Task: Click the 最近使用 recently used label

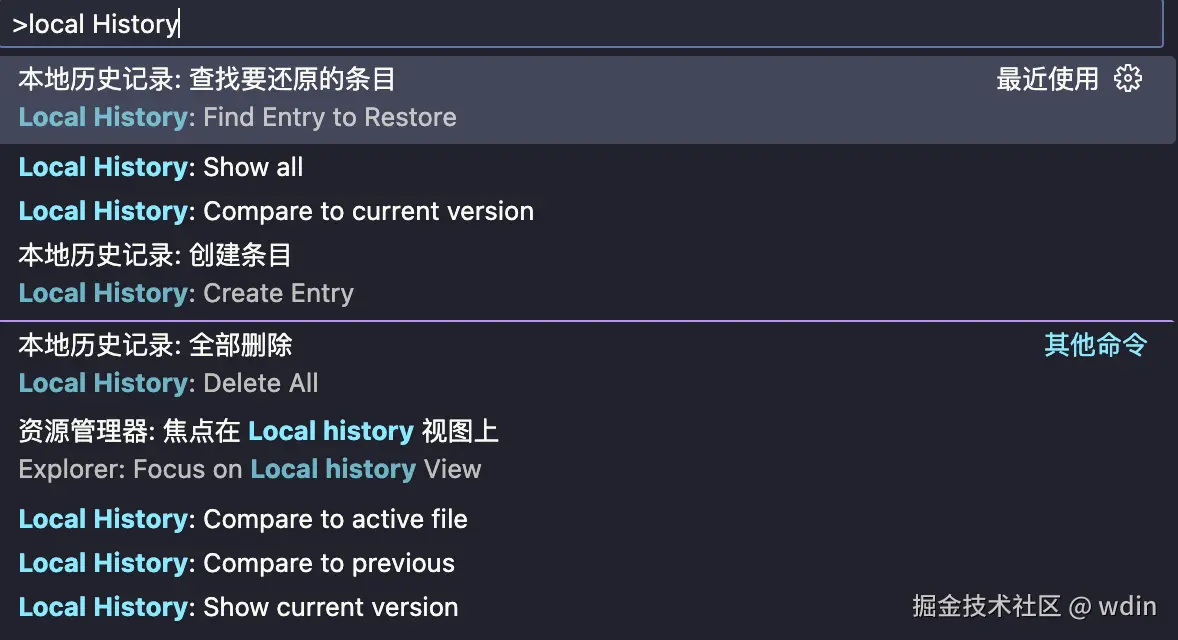Action: 1047,78
